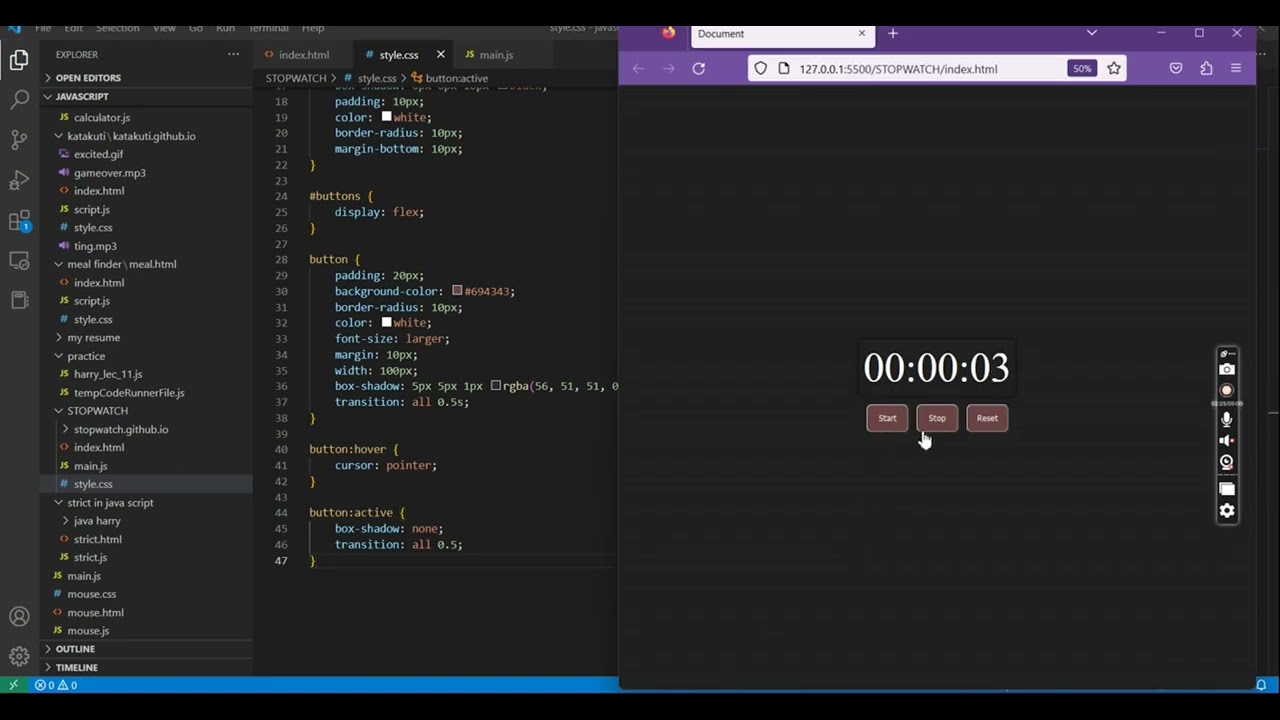Image resolution: width=1280 pixels, height=720 pixels.
Task: Click the remote window status bar icon
Action: (x=13, y=685)
